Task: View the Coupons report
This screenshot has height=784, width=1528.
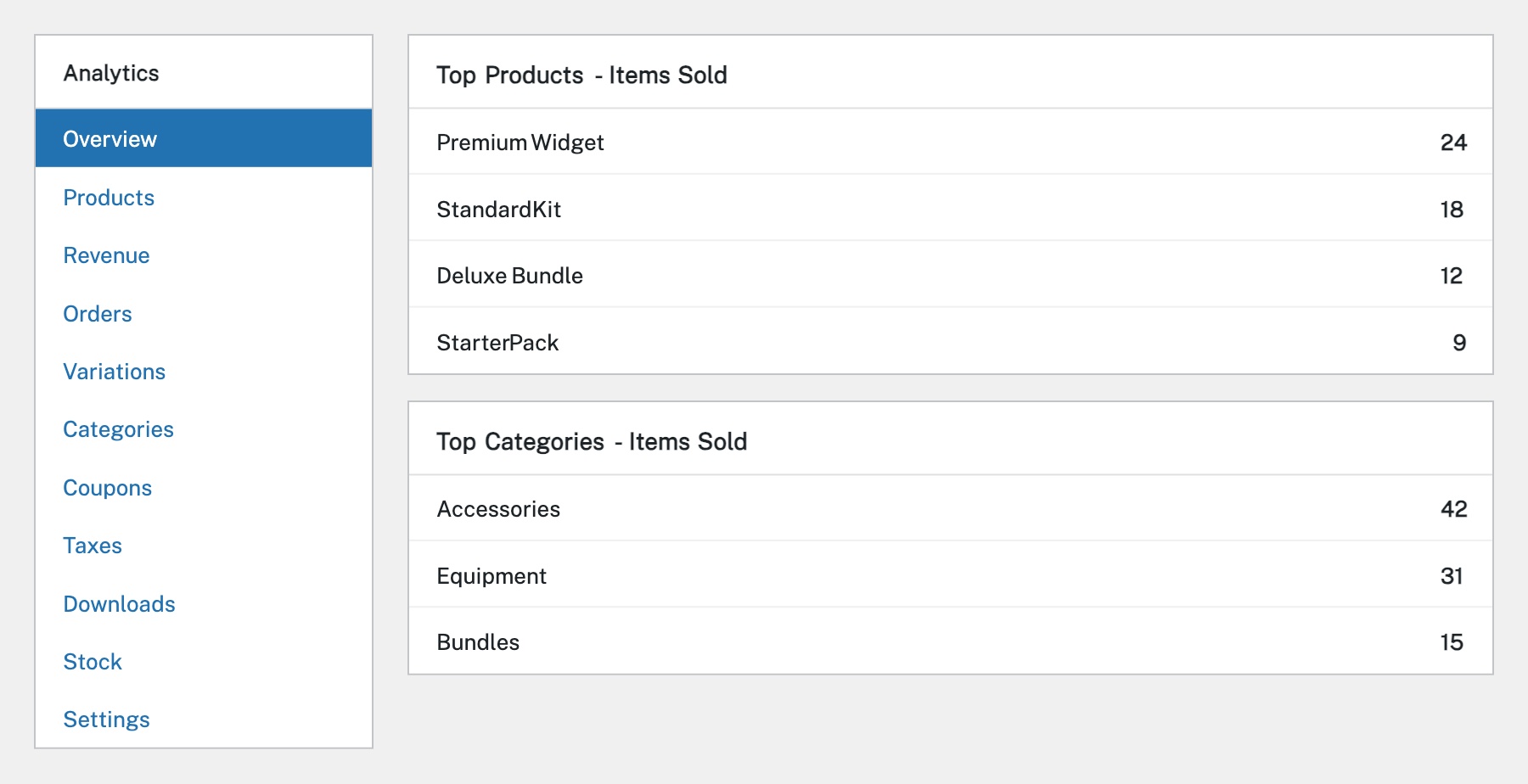Action: 108,488
